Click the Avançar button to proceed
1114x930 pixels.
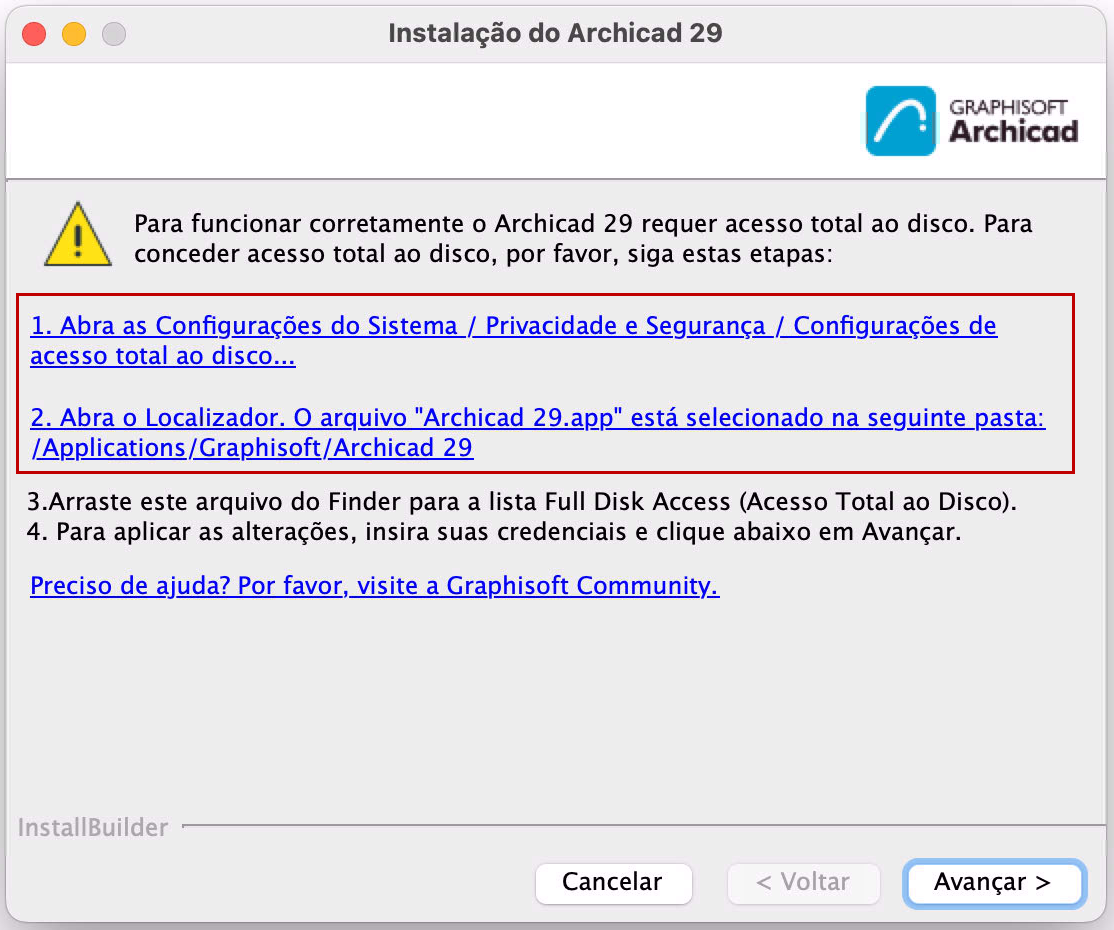(994, 883)
